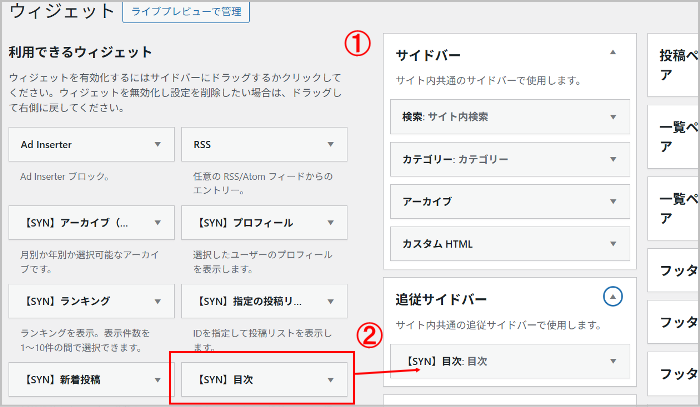Collapse the サイドバー widget area
The width and height of the screenshot is (700, 407).
pyautogui.click(x=613, y=52)
